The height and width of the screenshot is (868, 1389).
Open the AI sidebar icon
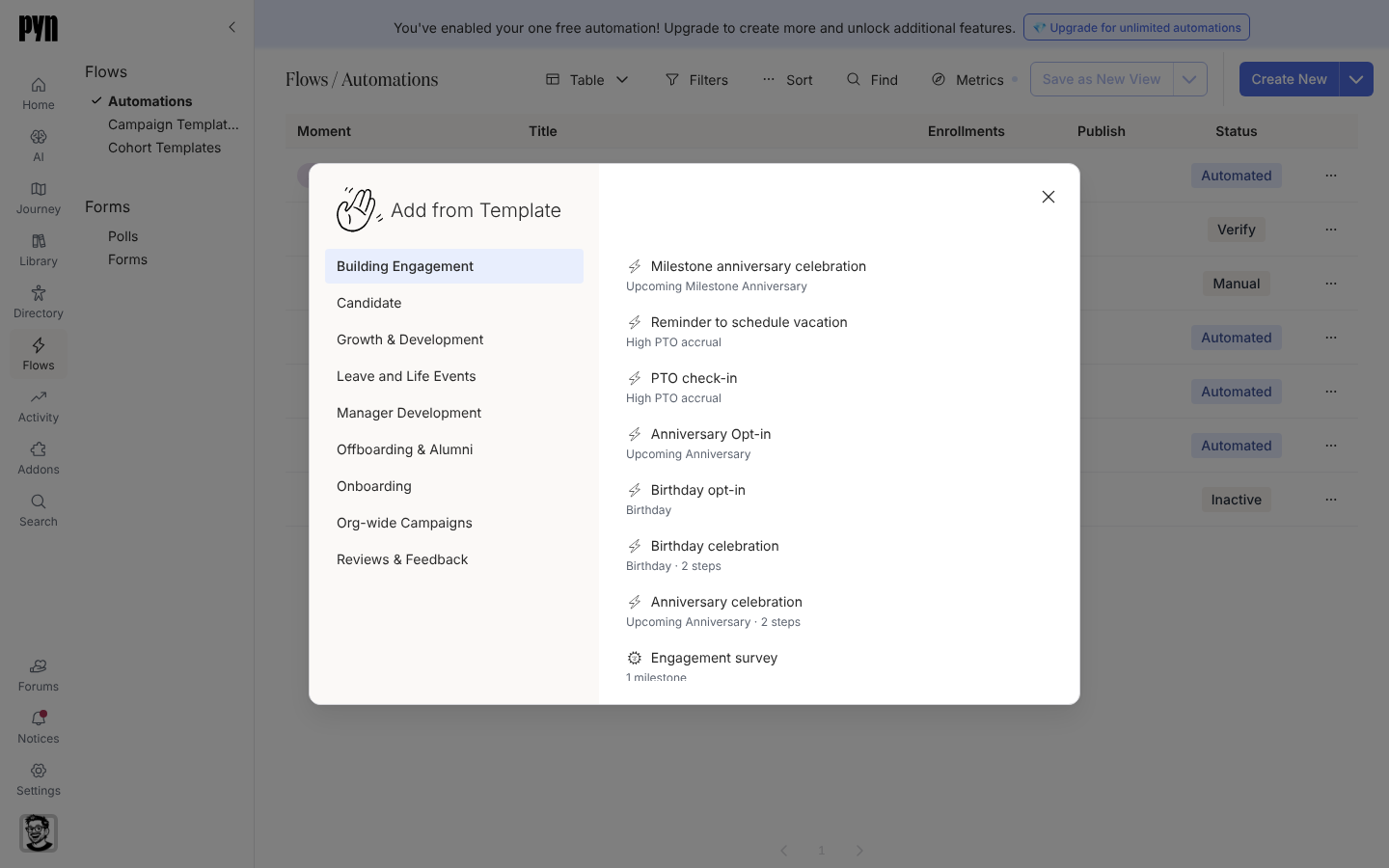(39, 146)
